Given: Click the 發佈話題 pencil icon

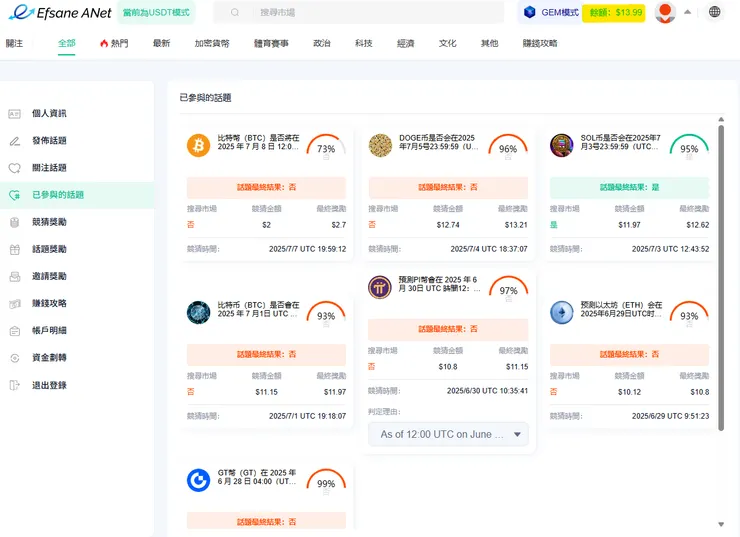Looking at the screenshot, I should click(15, 141).
